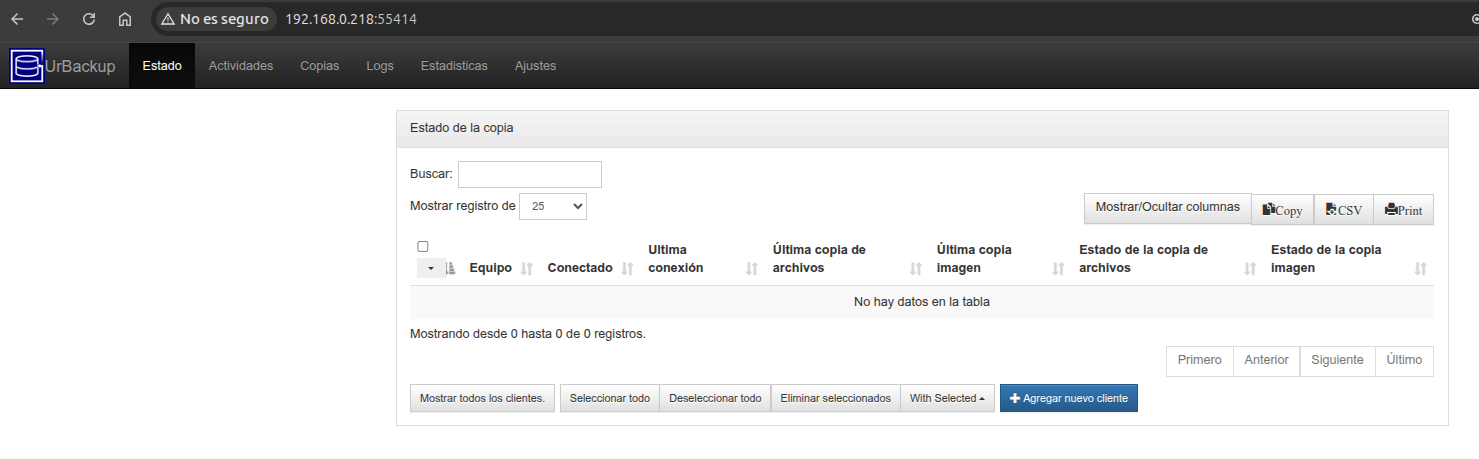Toggle columns with Mostrar/Ocultar columnas

pos(1167,207)
